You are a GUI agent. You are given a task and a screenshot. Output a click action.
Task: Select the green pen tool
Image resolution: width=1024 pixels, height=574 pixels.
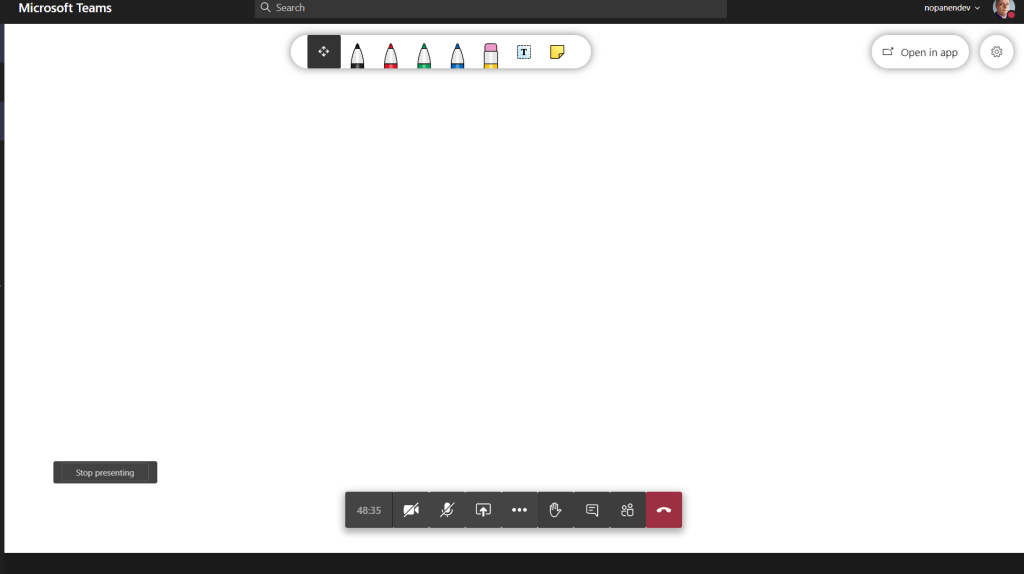424,54
